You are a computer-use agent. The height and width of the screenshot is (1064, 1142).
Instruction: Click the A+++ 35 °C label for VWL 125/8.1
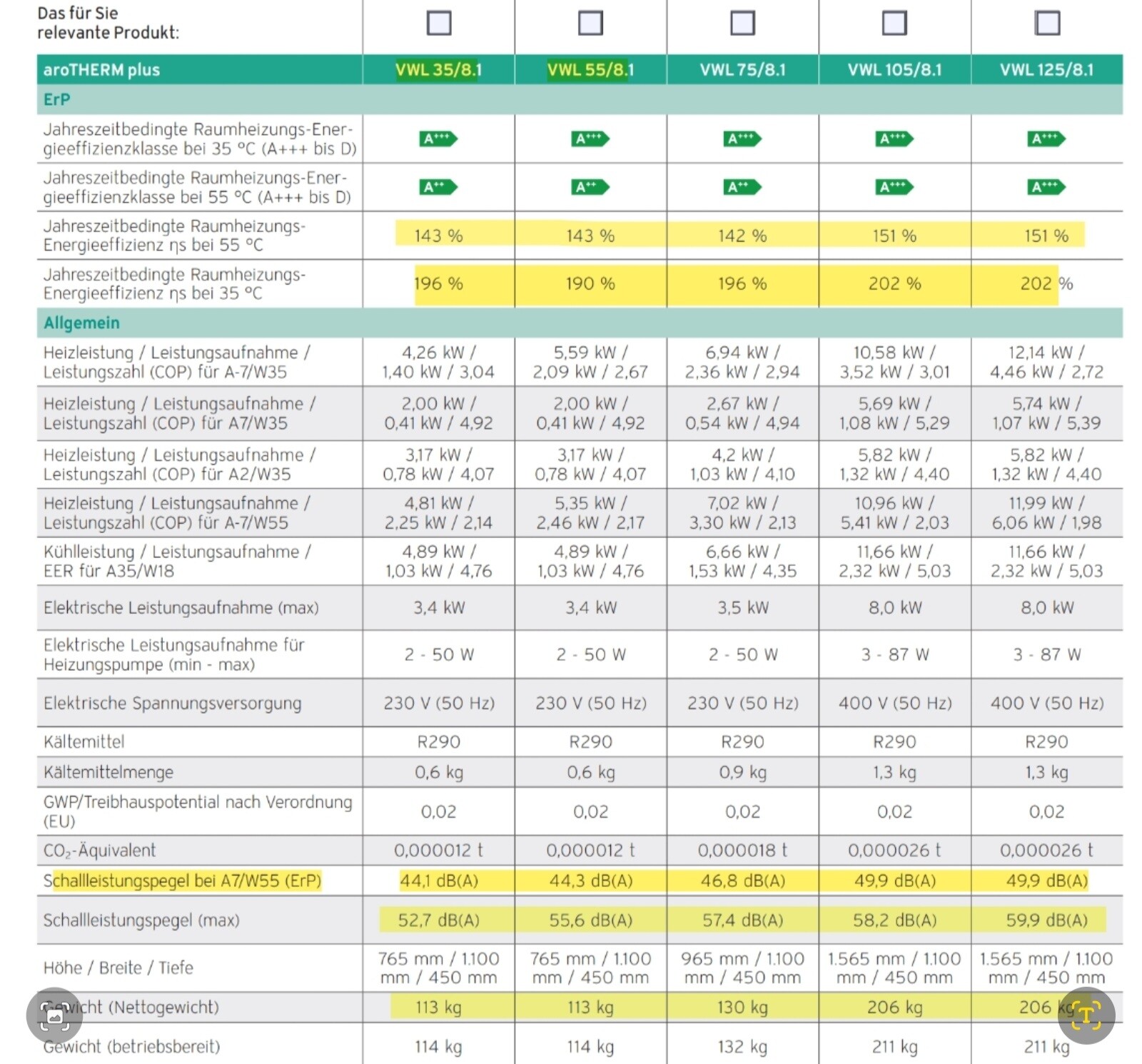(x=1046, y=138)
